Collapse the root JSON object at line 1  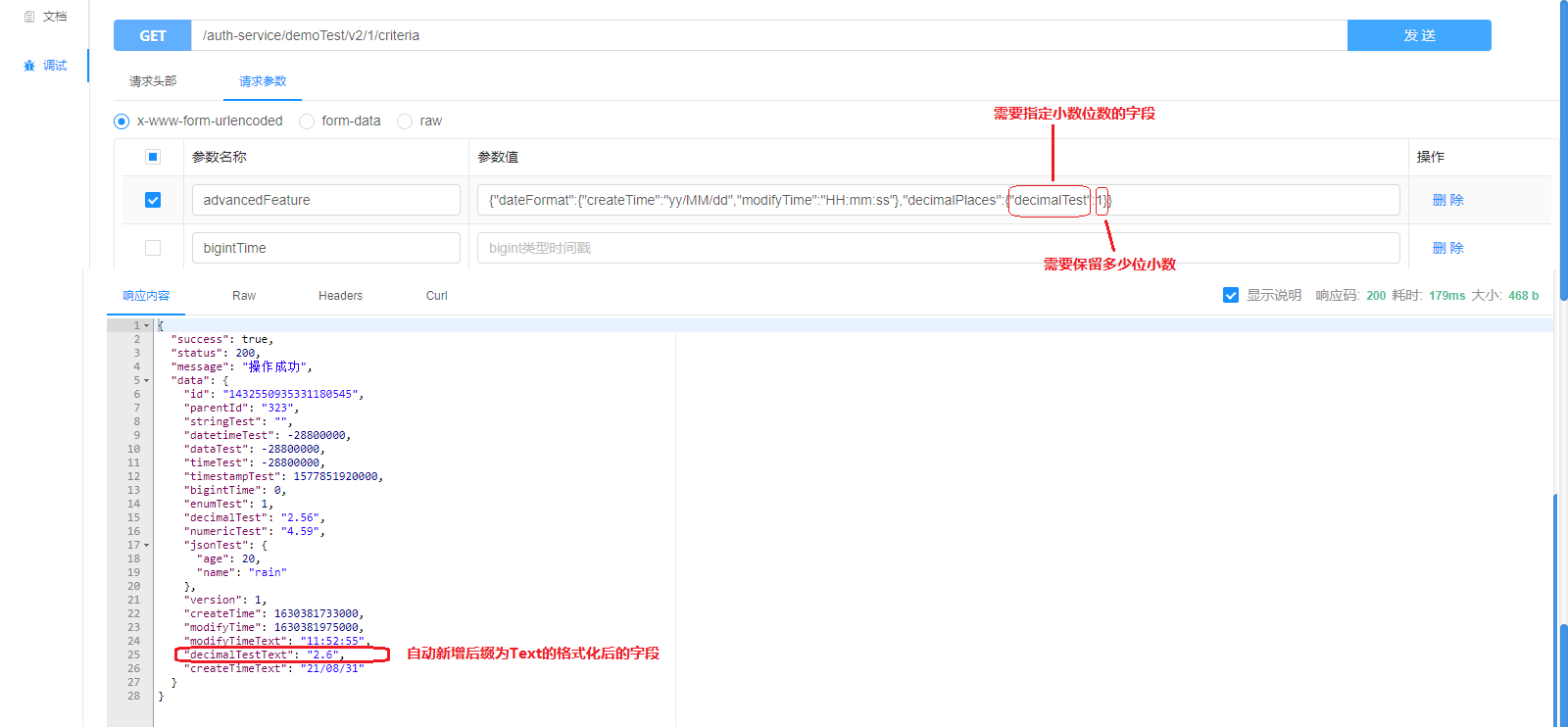147,325
